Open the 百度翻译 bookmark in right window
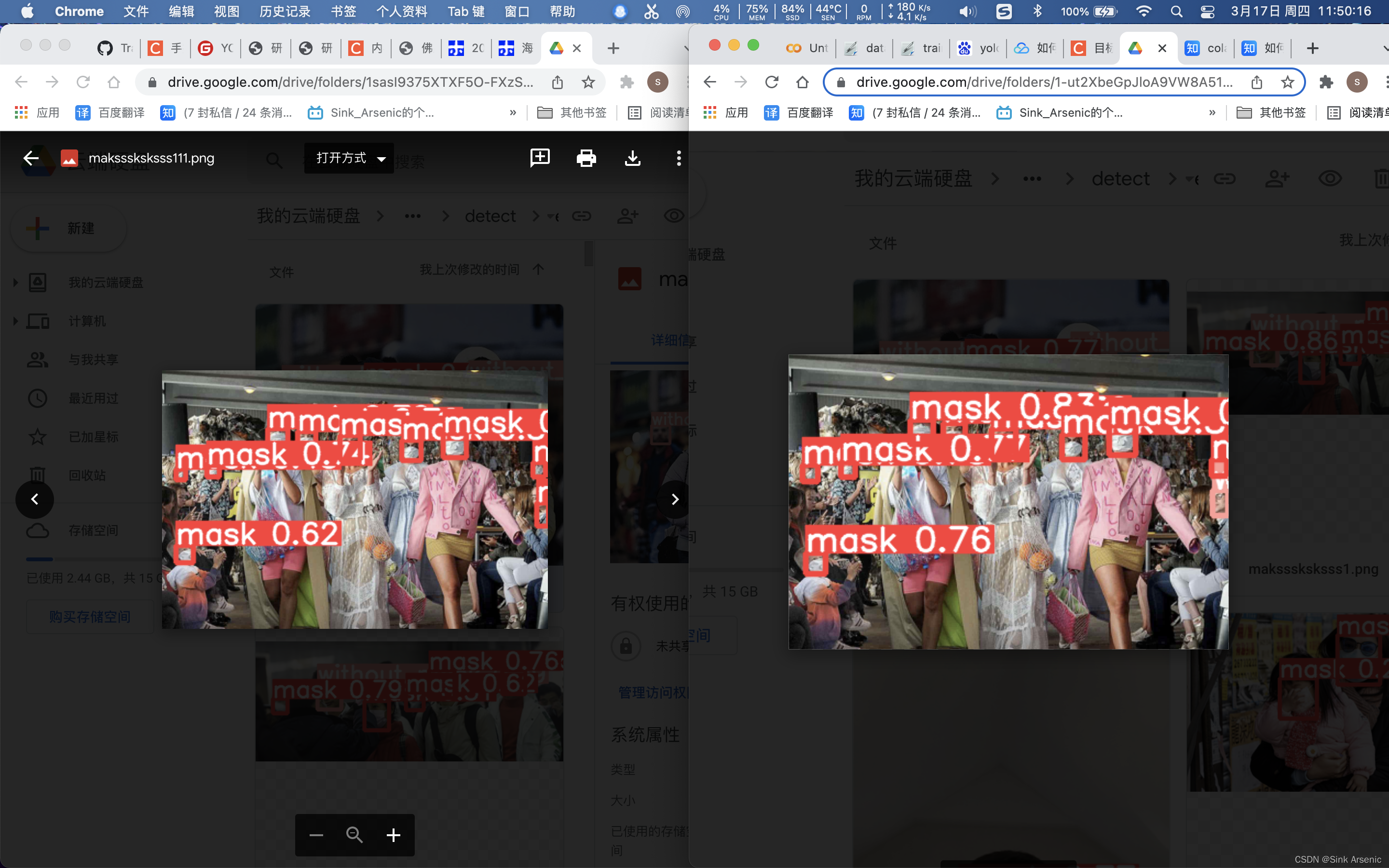The width and height of the screenshot is (1389, 868). point(799,112)
